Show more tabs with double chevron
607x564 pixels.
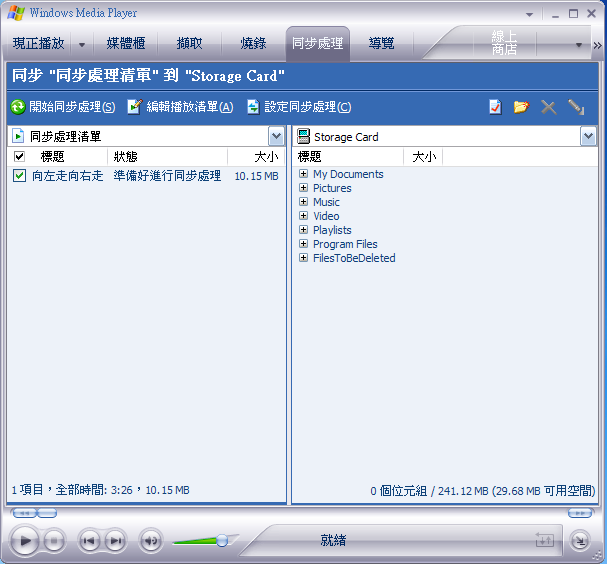[598, 46]
